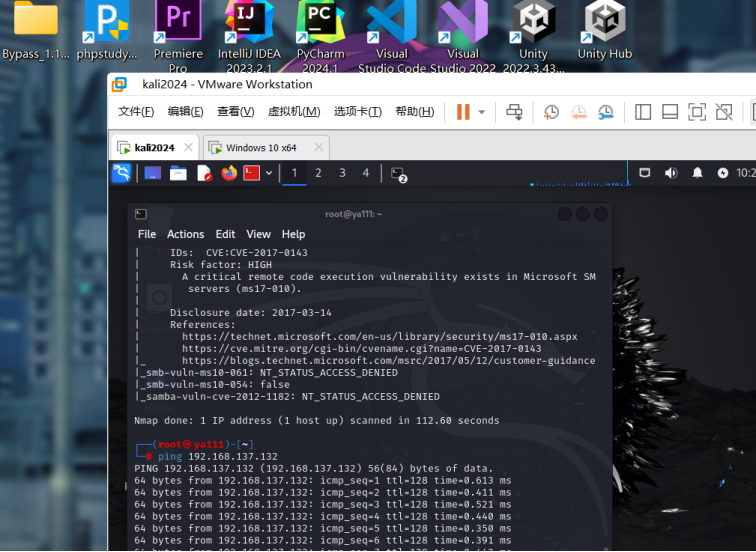
Task: Click the VMware Workstation title bar logo
Action: point(119,84)
